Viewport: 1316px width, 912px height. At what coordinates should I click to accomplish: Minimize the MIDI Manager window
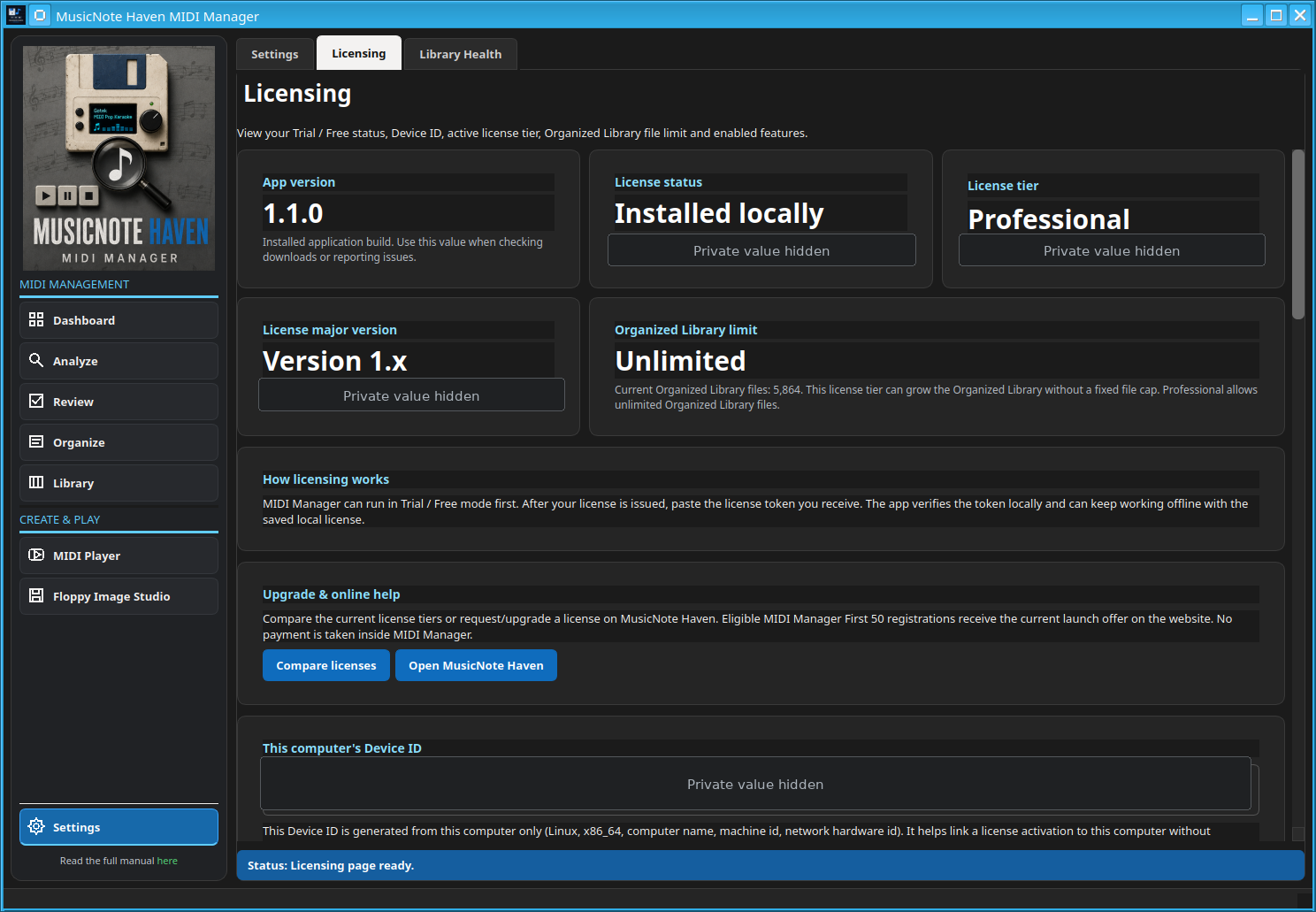coord(1251,15)
